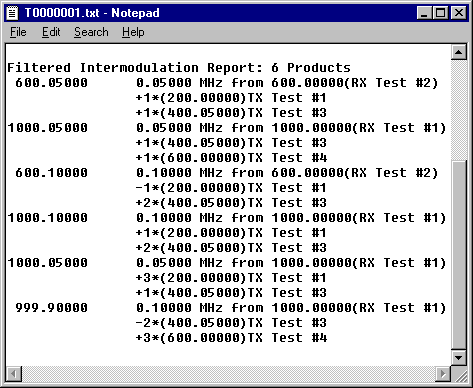The image size is (473, 388).
Task: Minimize the Notepad window
Action: pyautogui.click(x=424, y=13)
